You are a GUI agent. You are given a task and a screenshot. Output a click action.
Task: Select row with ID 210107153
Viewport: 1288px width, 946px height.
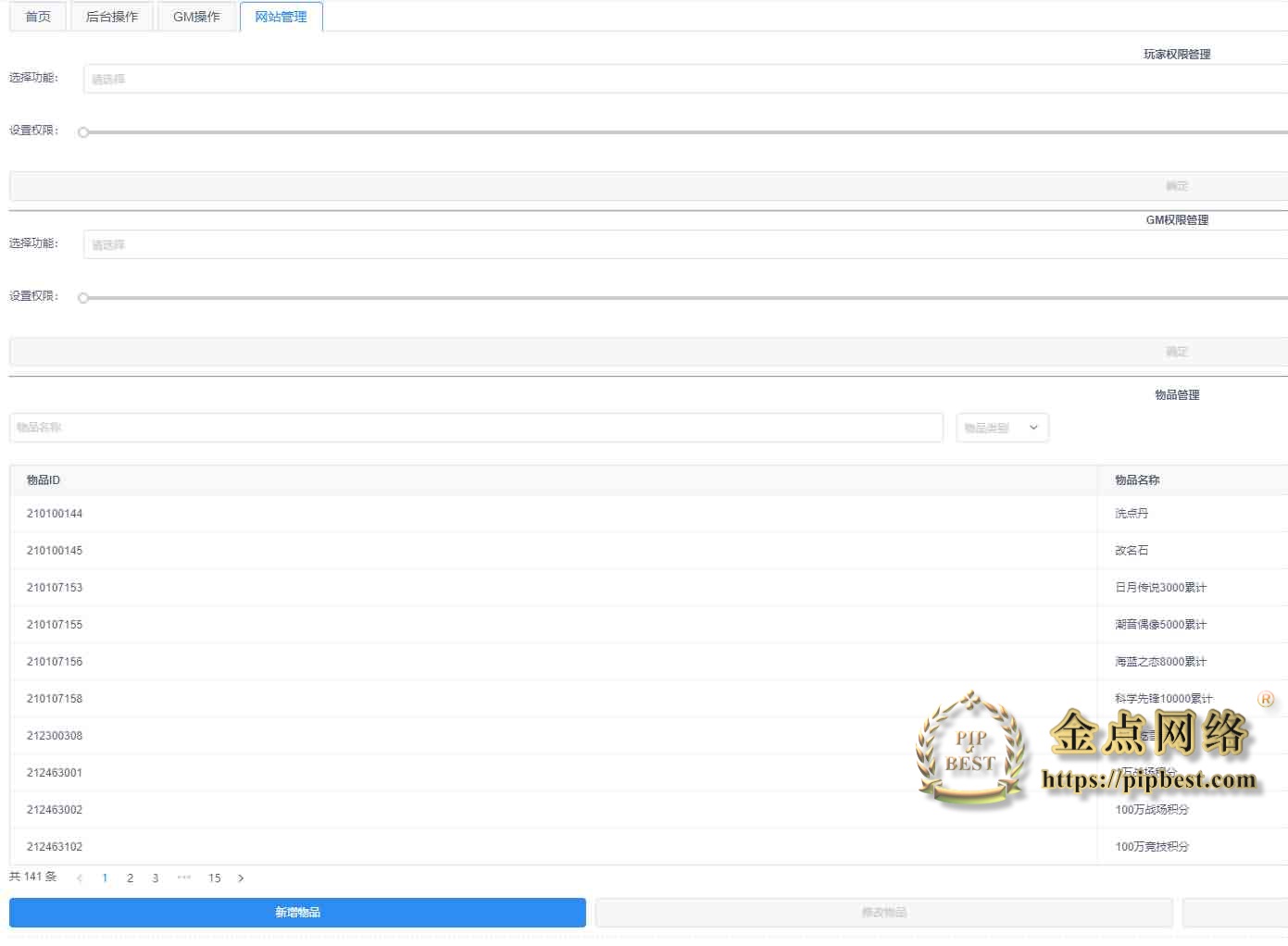(x=648, y=588)
